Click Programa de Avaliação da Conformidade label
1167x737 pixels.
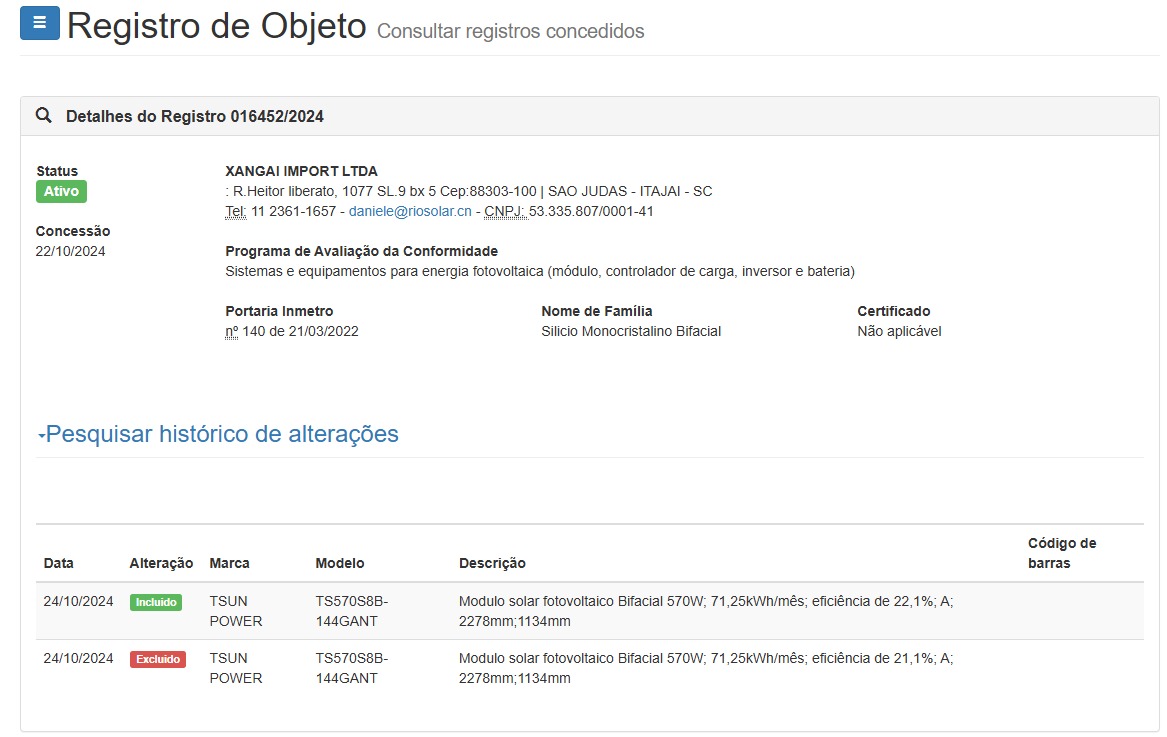[362, 252]
